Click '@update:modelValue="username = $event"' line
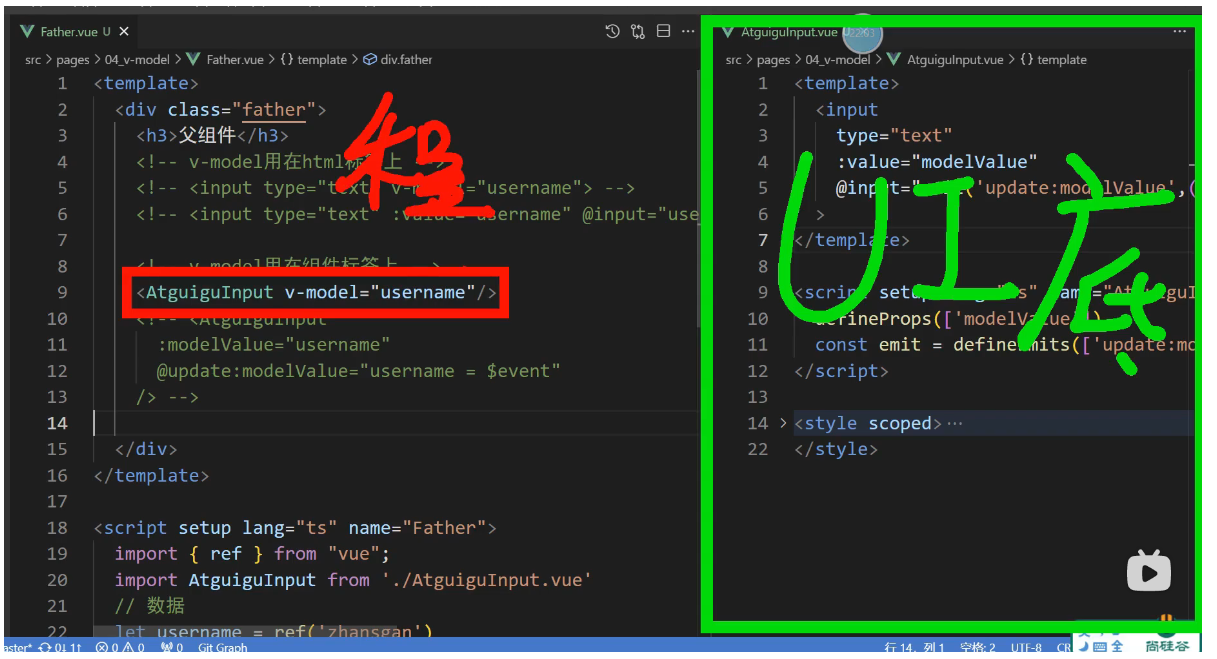 (x=359, y=371)
